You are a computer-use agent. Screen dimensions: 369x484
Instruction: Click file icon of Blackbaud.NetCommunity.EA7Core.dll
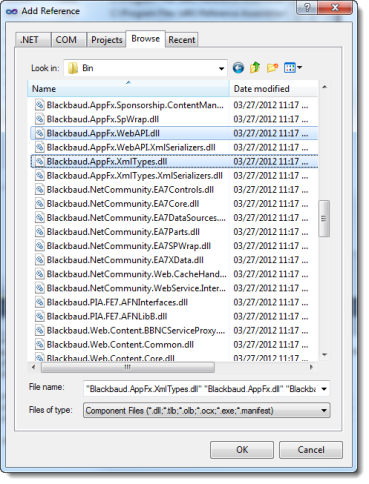click(x=40, y=204)
